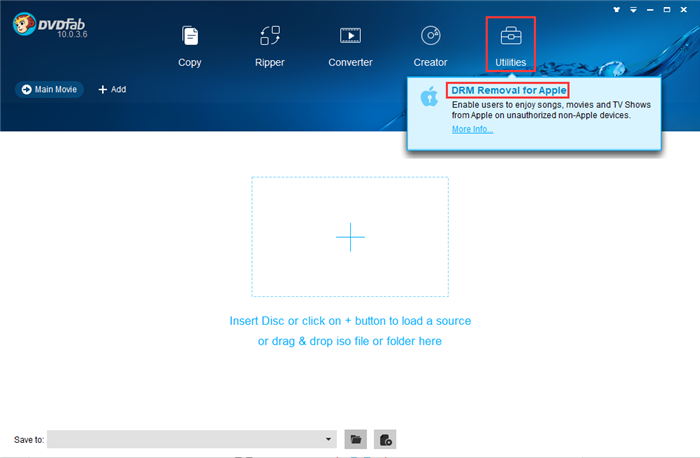
Task: Click the DRM Removal description text
Action: pos(551,110)
